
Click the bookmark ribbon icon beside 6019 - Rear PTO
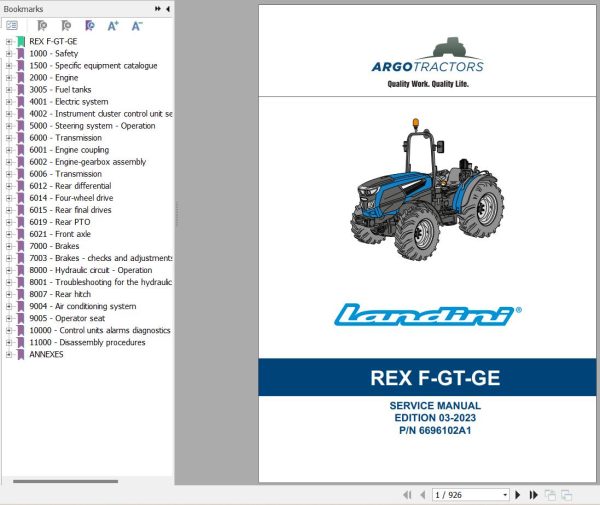coord(21,222)
